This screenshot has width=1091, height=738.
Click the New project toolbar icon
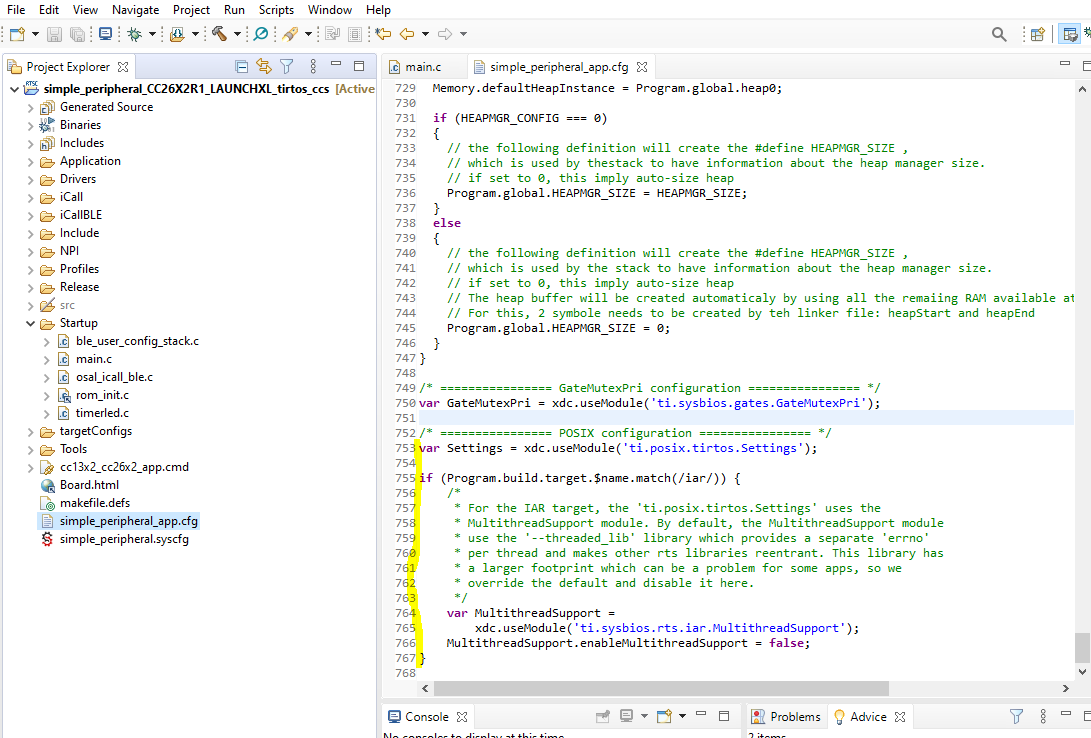[x=17, y=34]
